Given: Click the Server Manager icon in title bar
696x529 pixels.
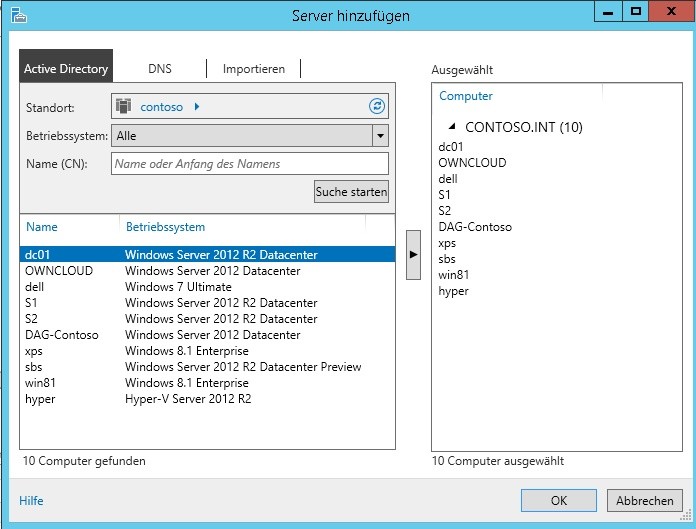Looking at the screenshot, I should point(19,16).
